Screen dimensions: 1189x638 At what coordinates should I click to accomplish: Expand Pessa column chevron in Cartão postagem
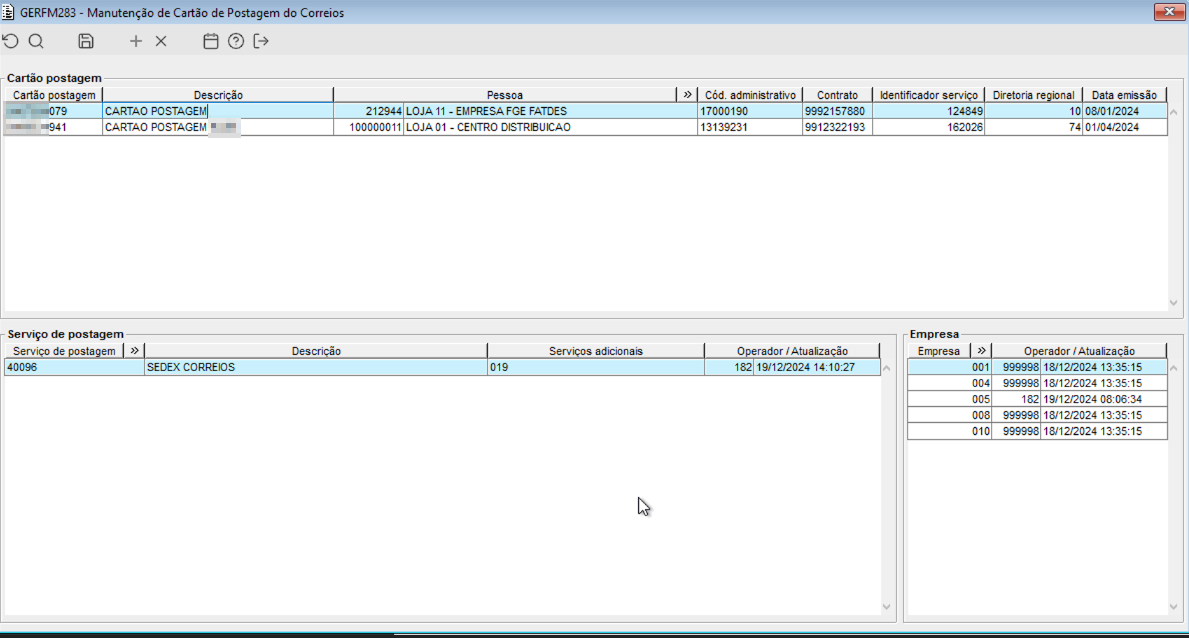(x=687, y=95)
